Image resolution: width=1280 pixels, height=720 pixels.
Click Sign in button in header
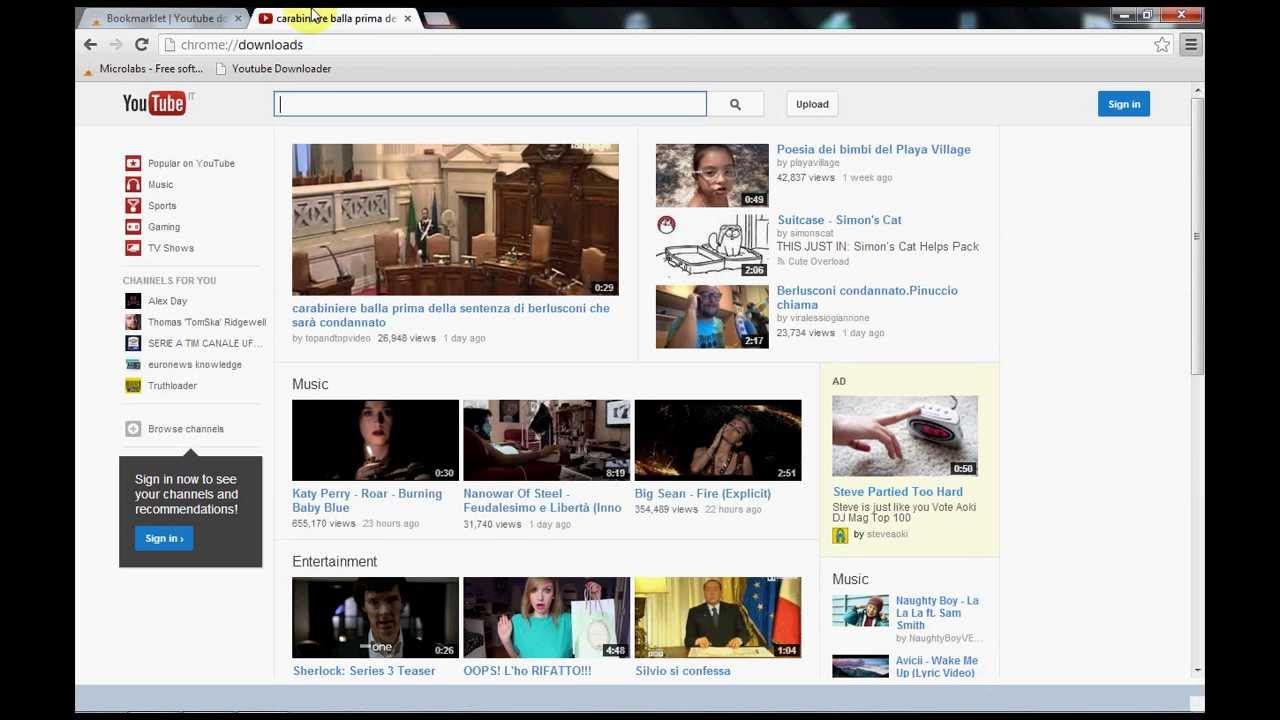(1124, 104)
